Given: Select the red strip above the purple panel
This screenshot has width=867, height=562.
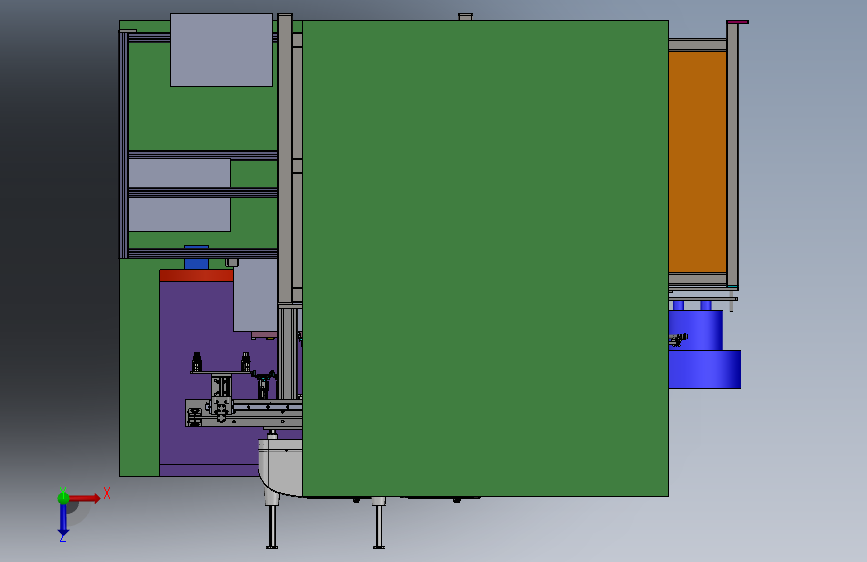Looking at the screenshot, I should [x=196, y=275].
